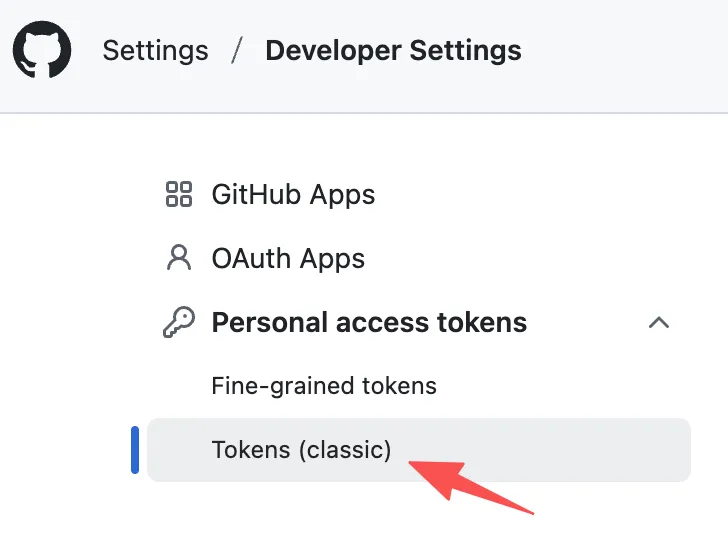Collapse the Personal access tokens chevron
The width and height of the screenshot is (728, 544).
pos(658,322)
